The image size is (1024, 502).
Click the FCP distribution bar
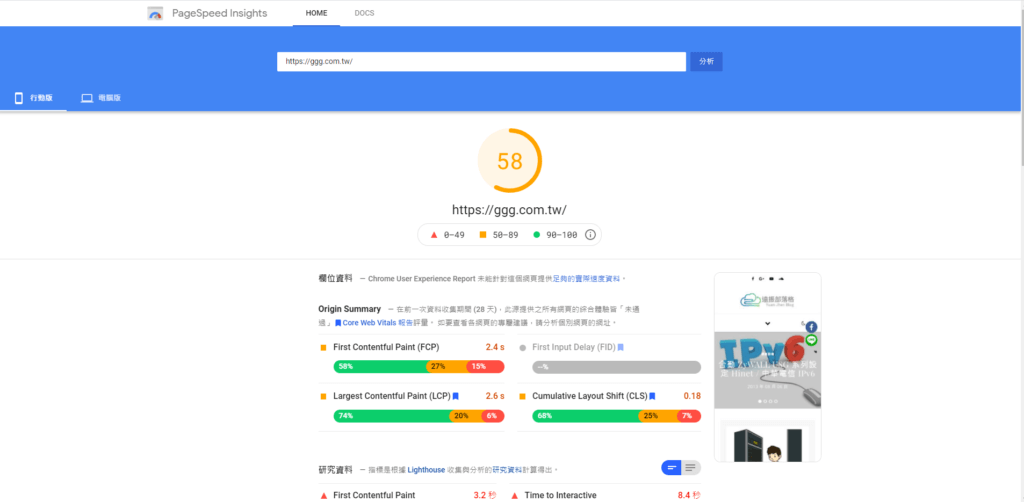[x=419, y=367]
